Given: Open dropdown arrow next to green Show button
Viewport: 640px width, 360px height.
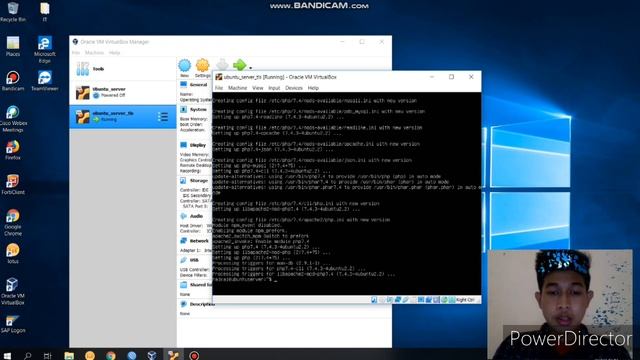Looking at the screenshot, I should click(251, 68).
